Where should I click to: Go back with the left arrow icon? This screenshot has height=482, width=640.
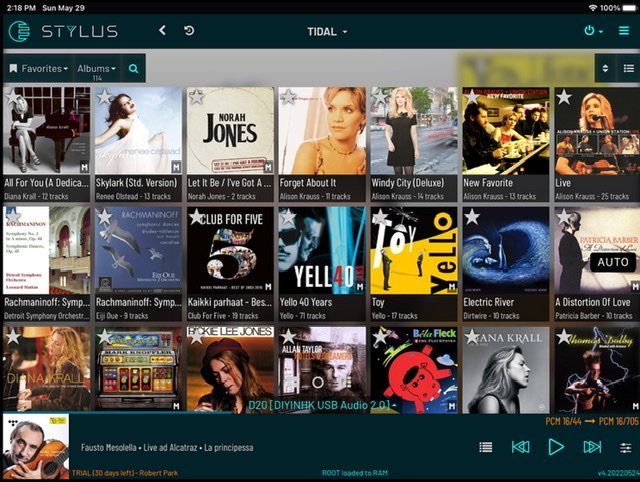tap(162, 30)
